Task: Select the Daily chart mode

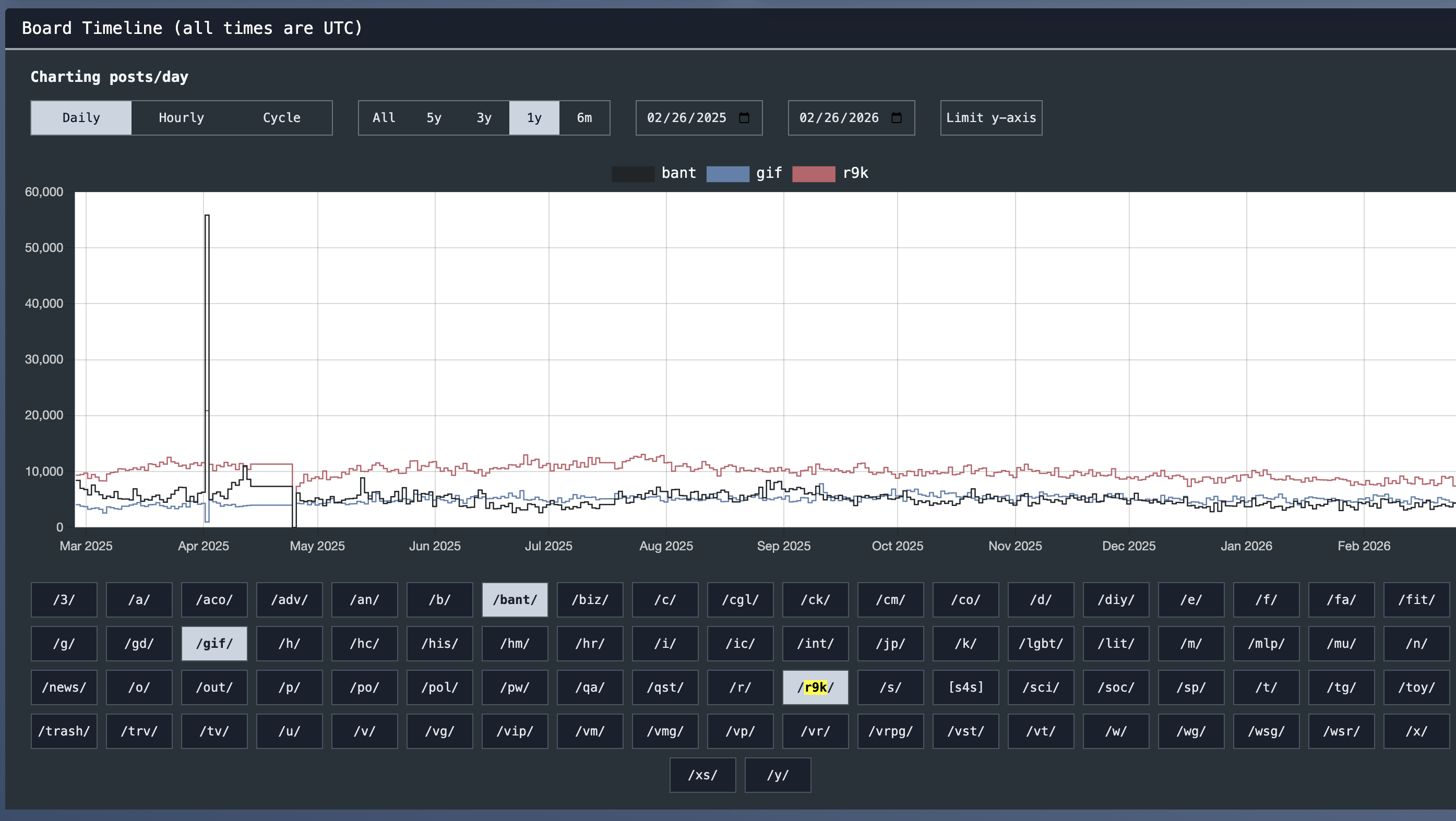Action: [81, 117]
